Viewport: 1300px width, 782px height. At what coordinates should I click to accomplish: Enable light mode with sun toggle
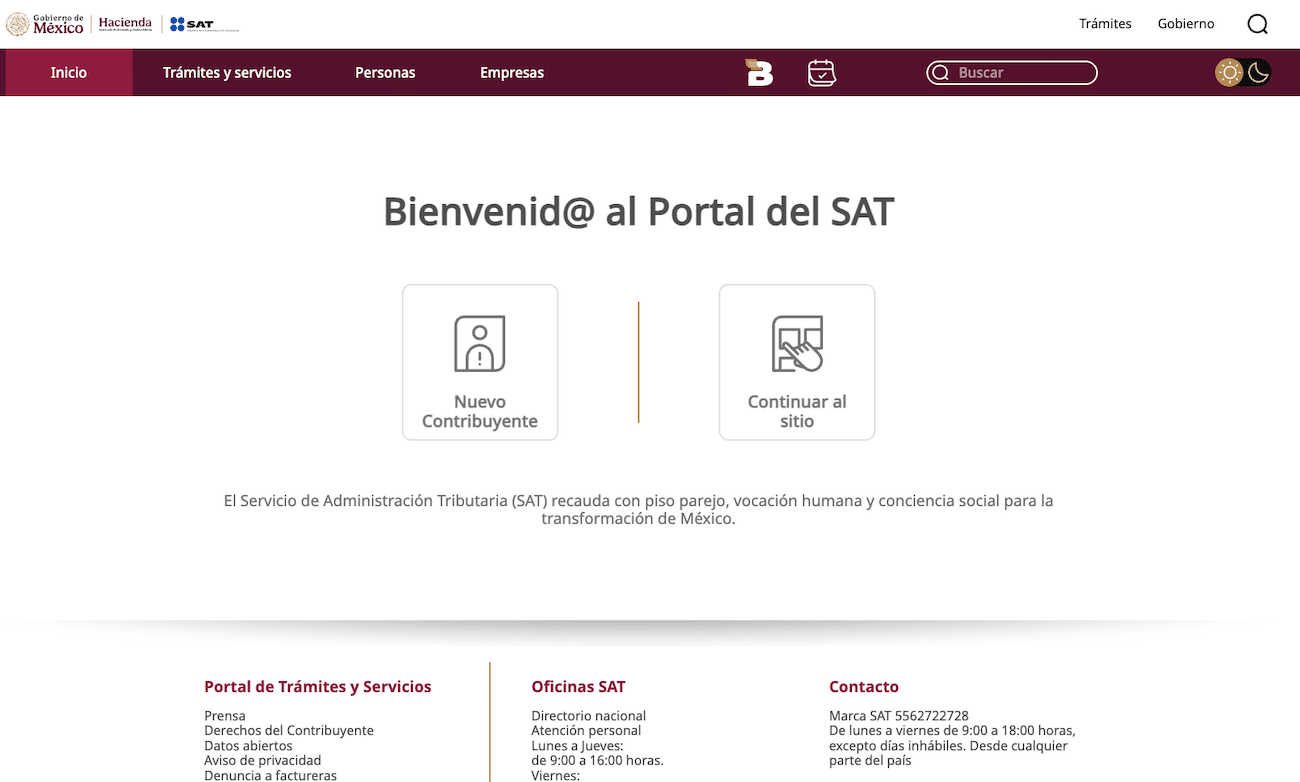[1229, 72]
